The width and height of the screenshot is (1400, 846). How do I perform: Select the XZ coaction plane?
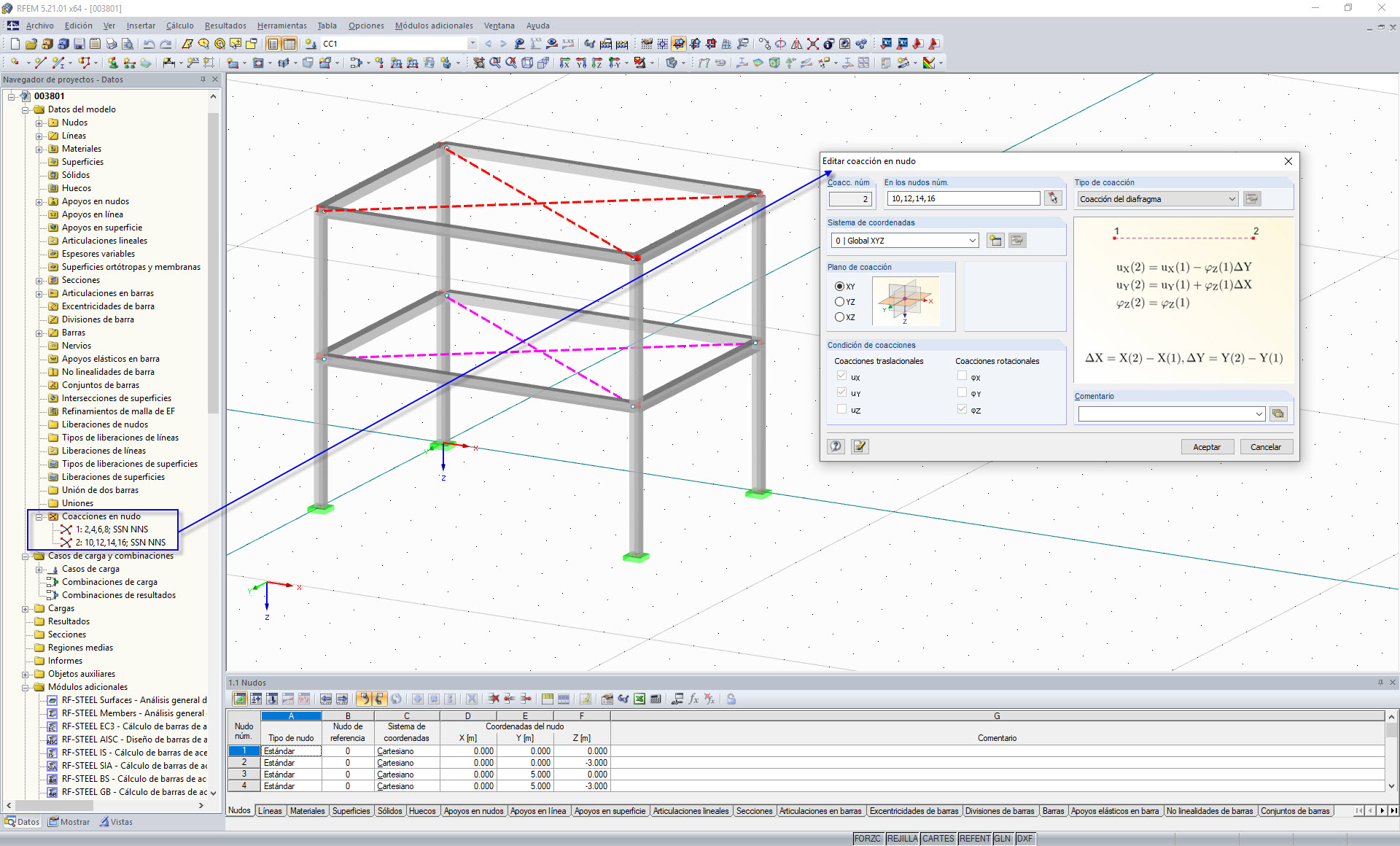click(840, 317)
